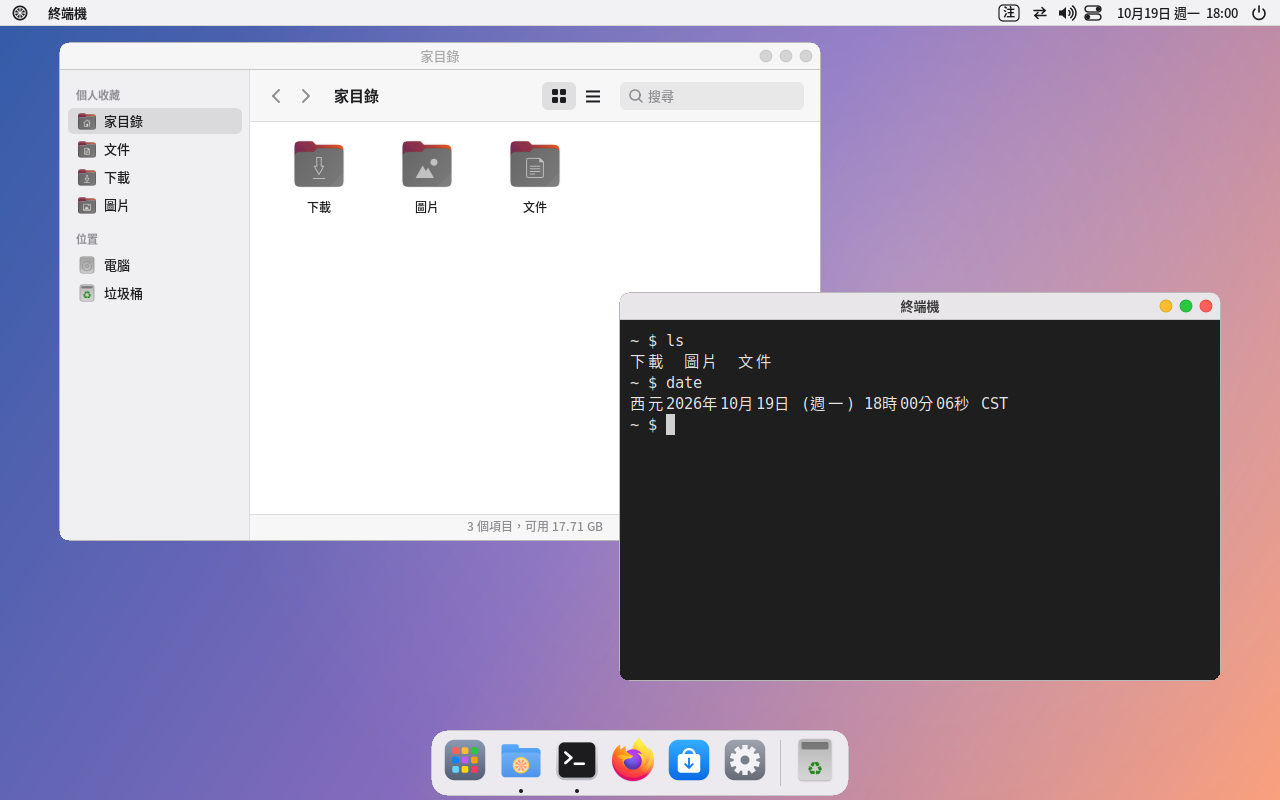Open the trash from the dock
This screenshot has width=1280, height=800.
[x=815, y=760]
